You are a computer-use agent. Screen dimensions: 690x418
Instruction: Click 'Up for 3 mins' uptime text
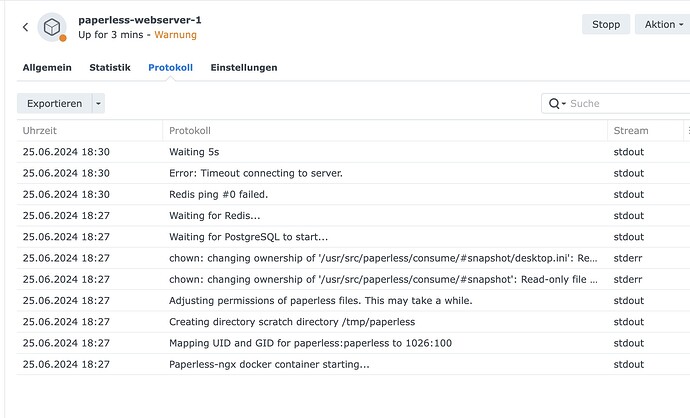(x=111, y=35)
